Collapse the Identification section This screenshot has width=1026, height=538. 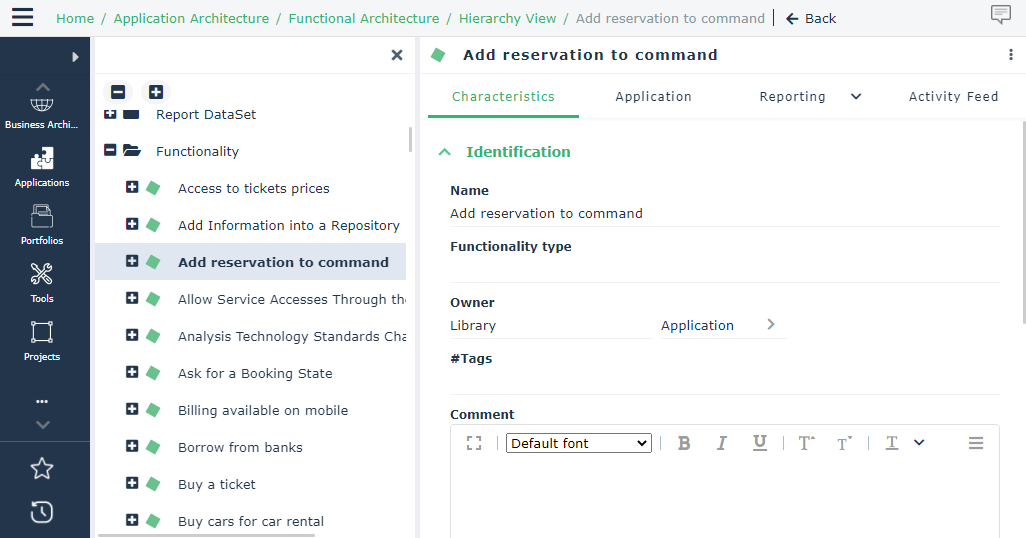point(445,152)
